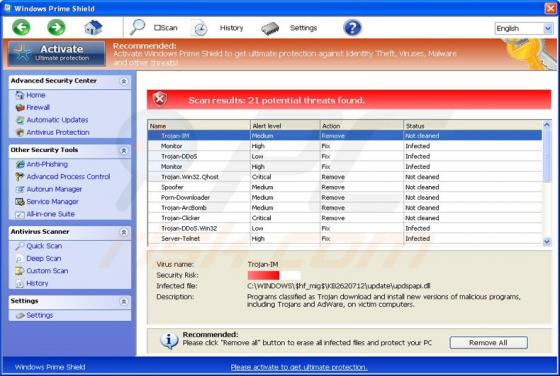Click the Deep Scan icon in sidebar
This screenshot has height=376, width=560.
tap(20, 259)
